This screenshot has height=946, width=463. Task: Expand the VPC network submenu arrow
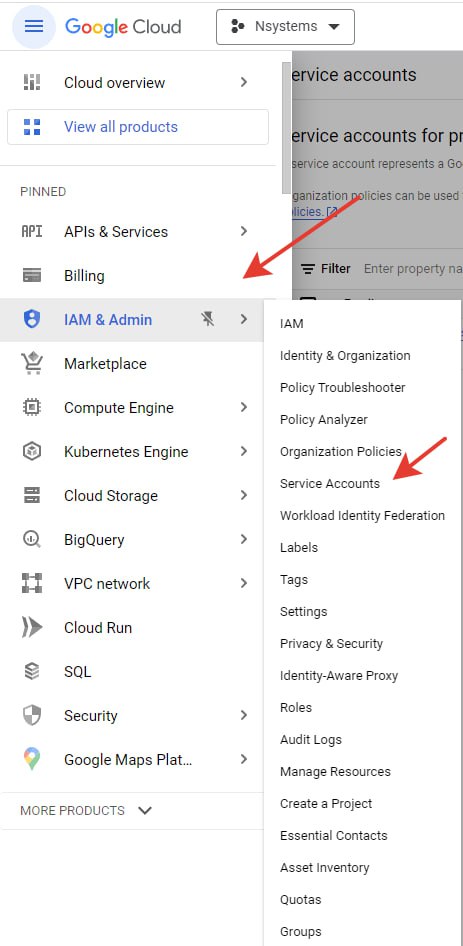coord(244,583)
